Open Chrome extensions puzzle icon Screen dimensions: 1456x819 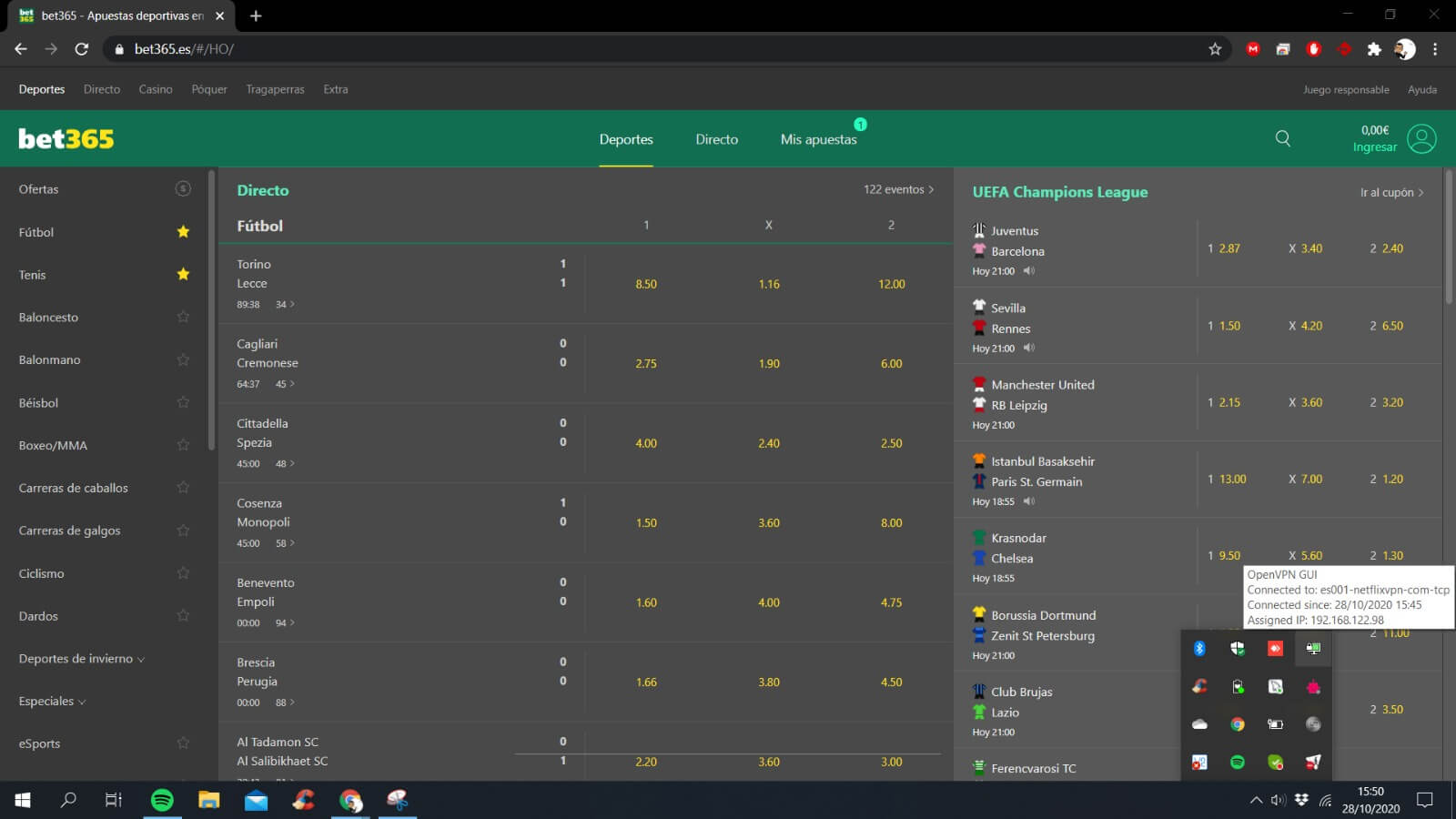pyautogui.click(x=1374, y=49)
